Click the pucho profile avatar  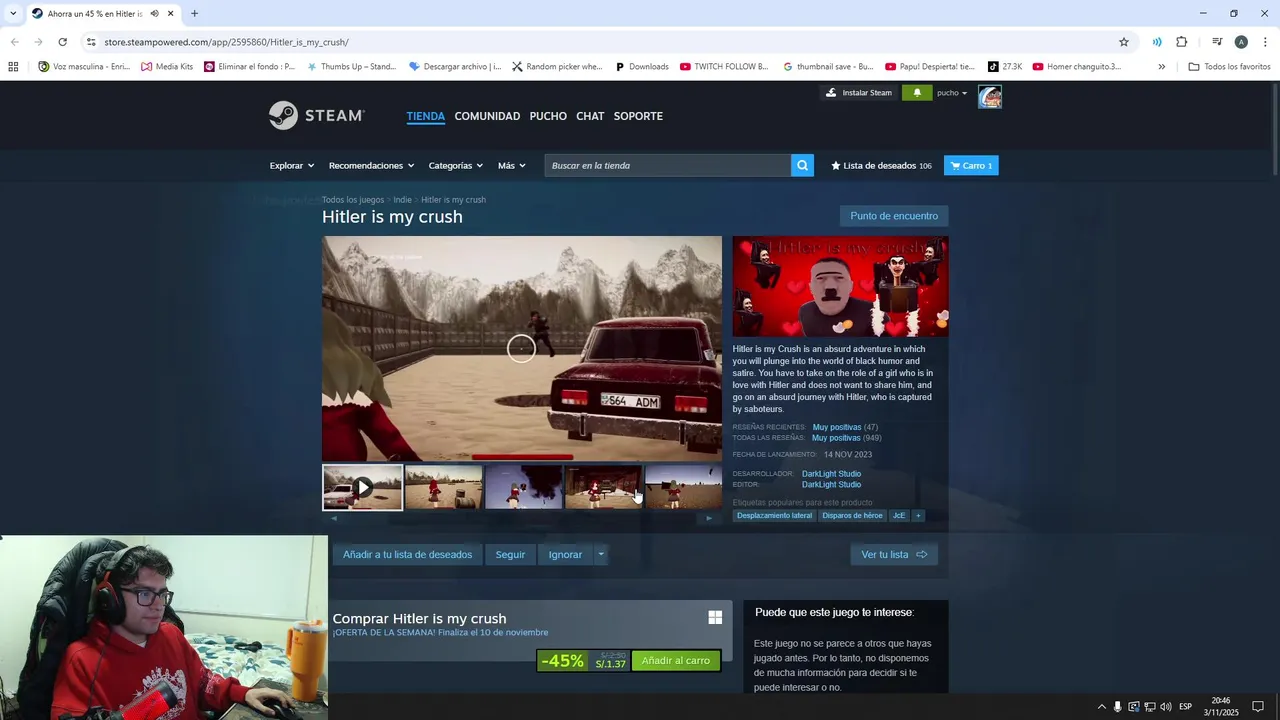pos(989,96)
